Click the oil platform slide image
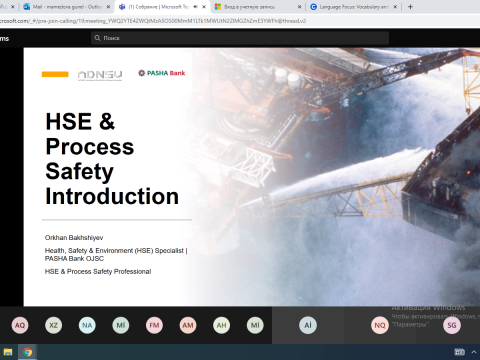 point(337,177)
